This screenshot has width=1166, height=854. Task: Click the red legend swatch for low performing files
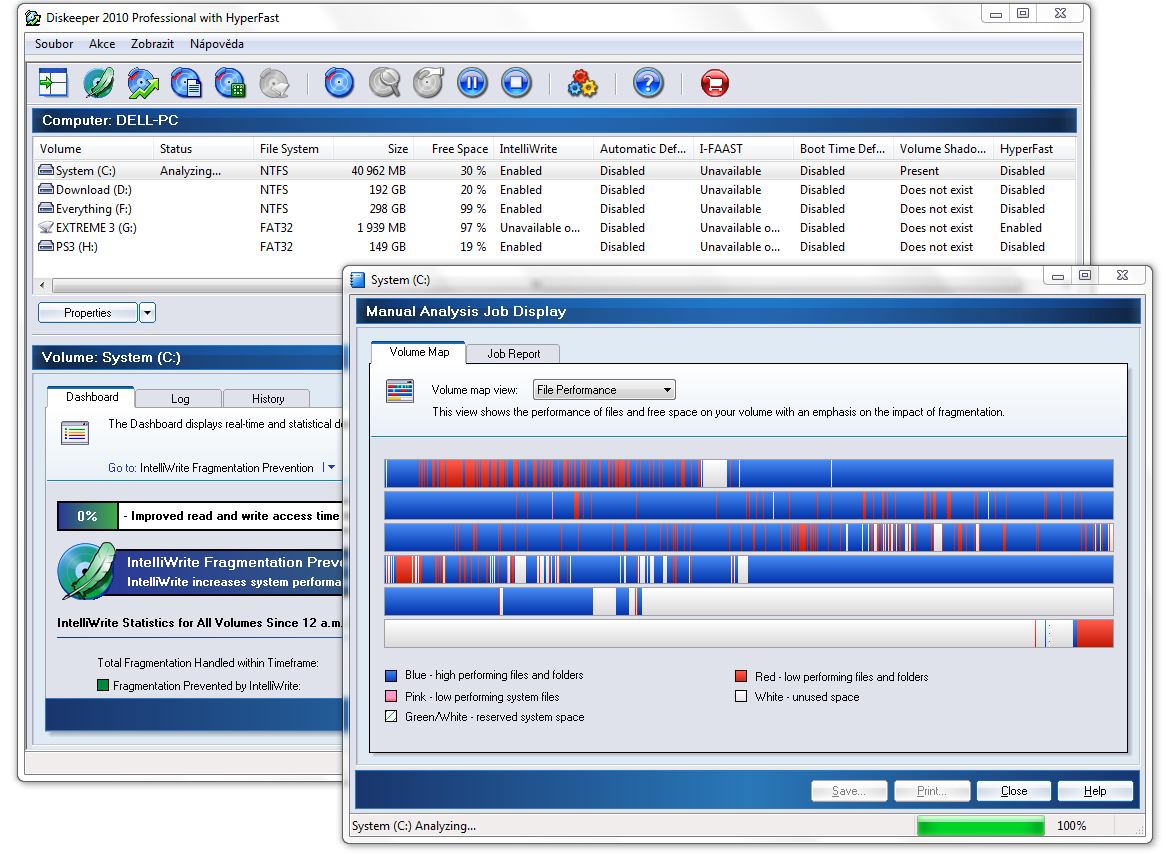741,676
